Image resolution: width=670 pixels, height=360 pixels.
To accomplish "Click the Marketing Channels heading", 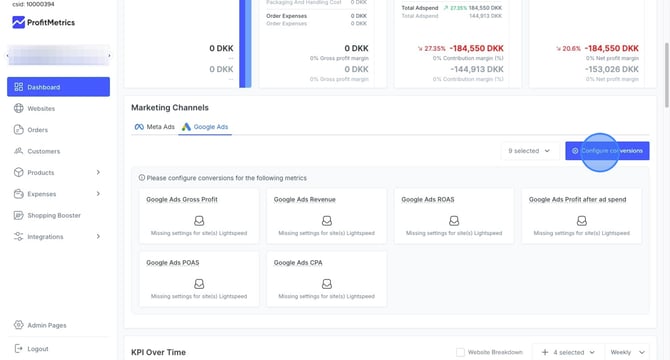I will 170,108.
